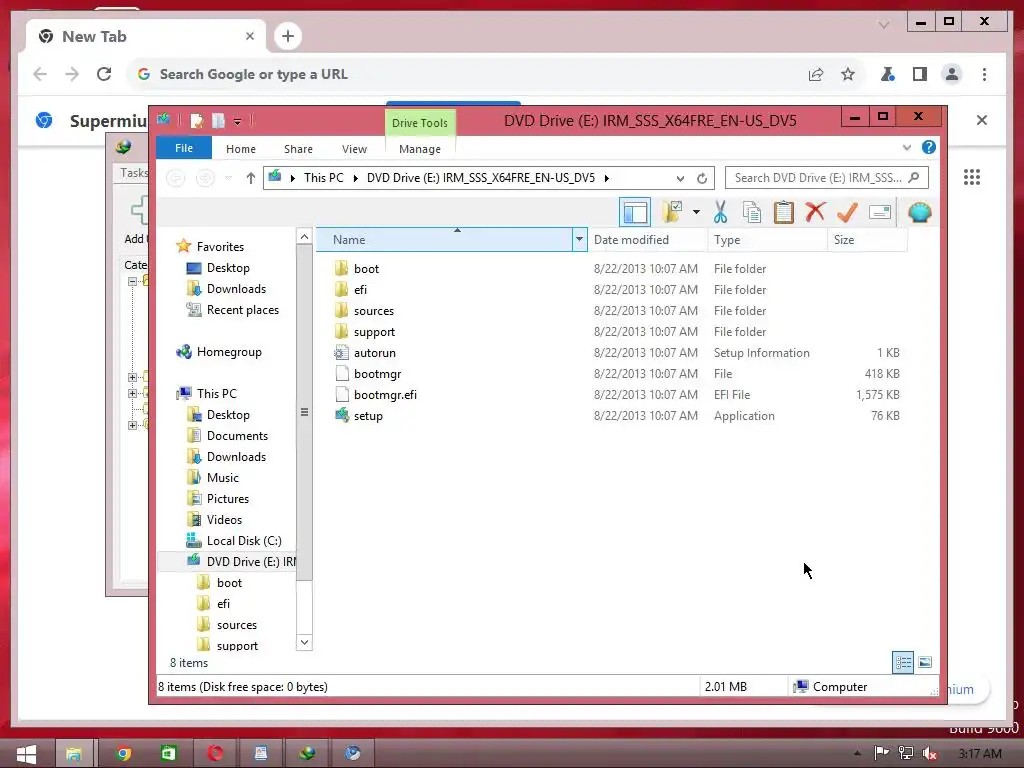
Task: Switch to Details view icon in status bar
Action: 903,662
